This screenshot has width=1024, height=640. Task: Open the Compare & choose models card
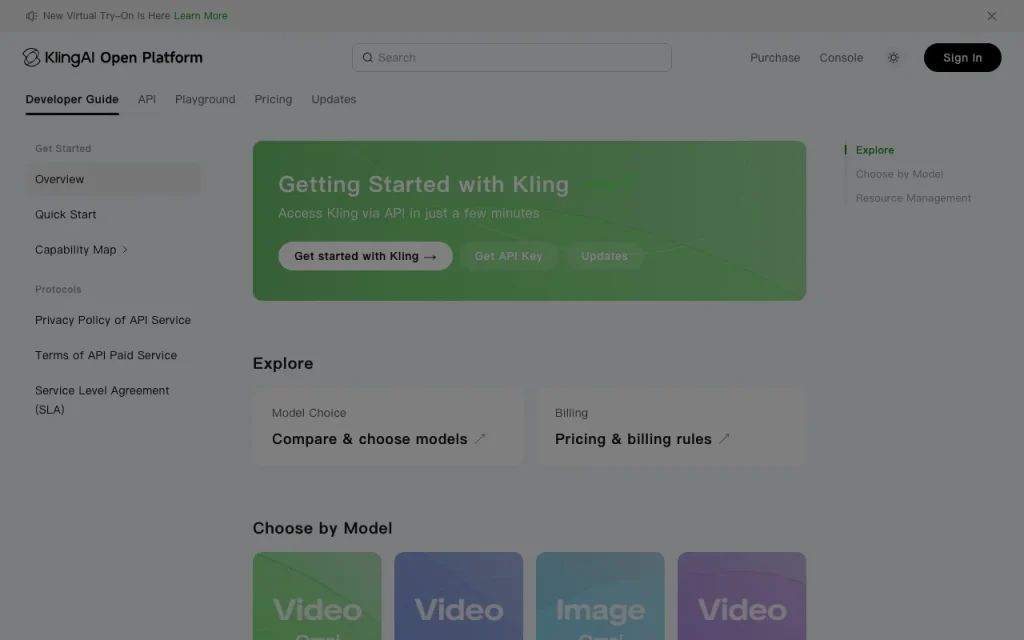pos(388,427)
